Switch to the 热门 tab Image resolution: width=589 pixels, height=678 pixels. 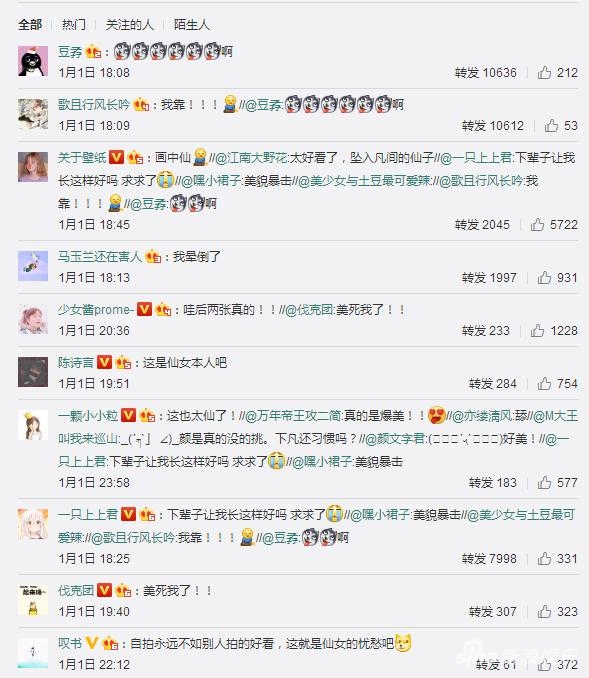(74, 25)
